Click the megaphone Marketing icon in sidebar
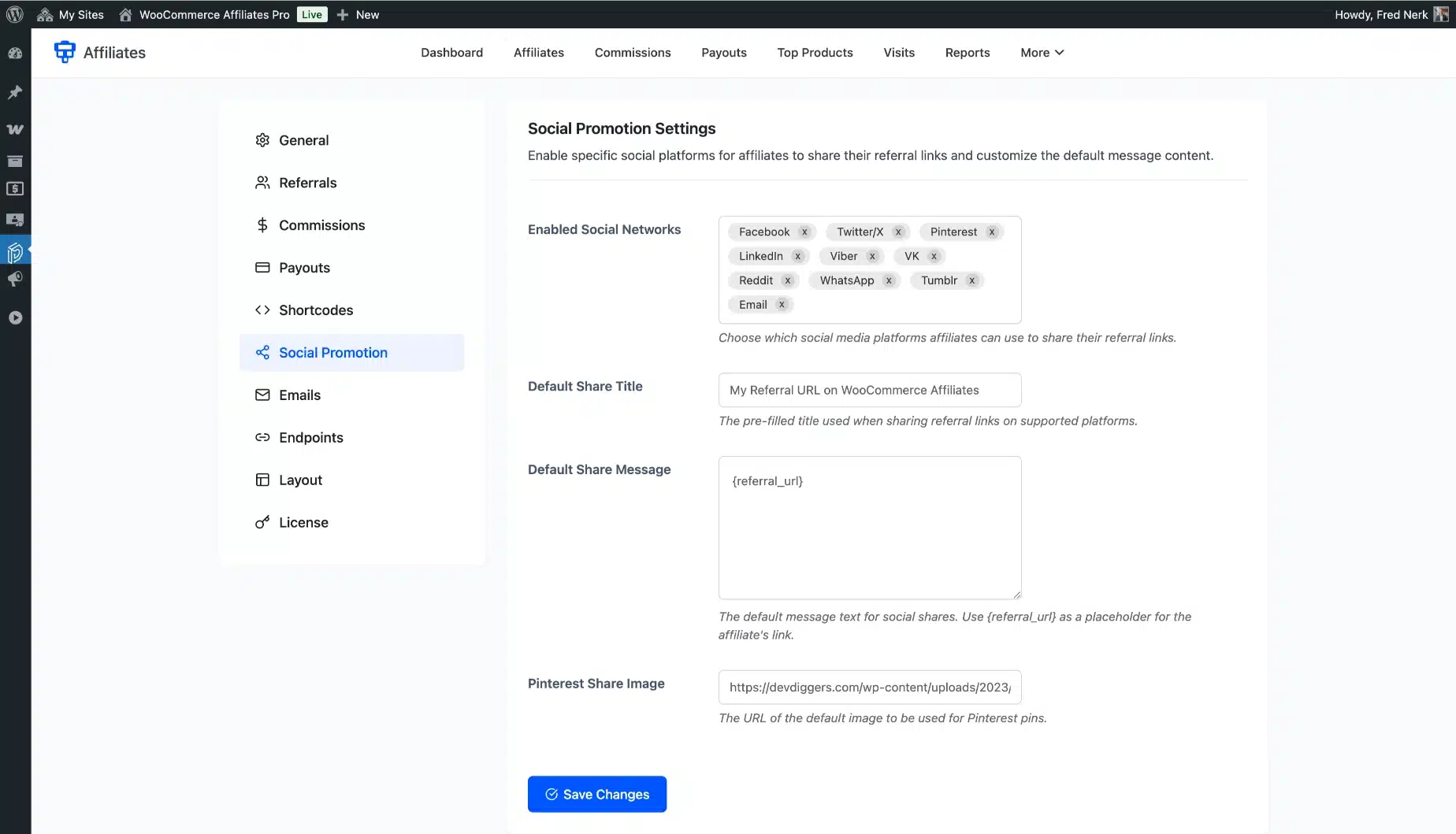1456x834 pixels. click(x=15, y=280)
